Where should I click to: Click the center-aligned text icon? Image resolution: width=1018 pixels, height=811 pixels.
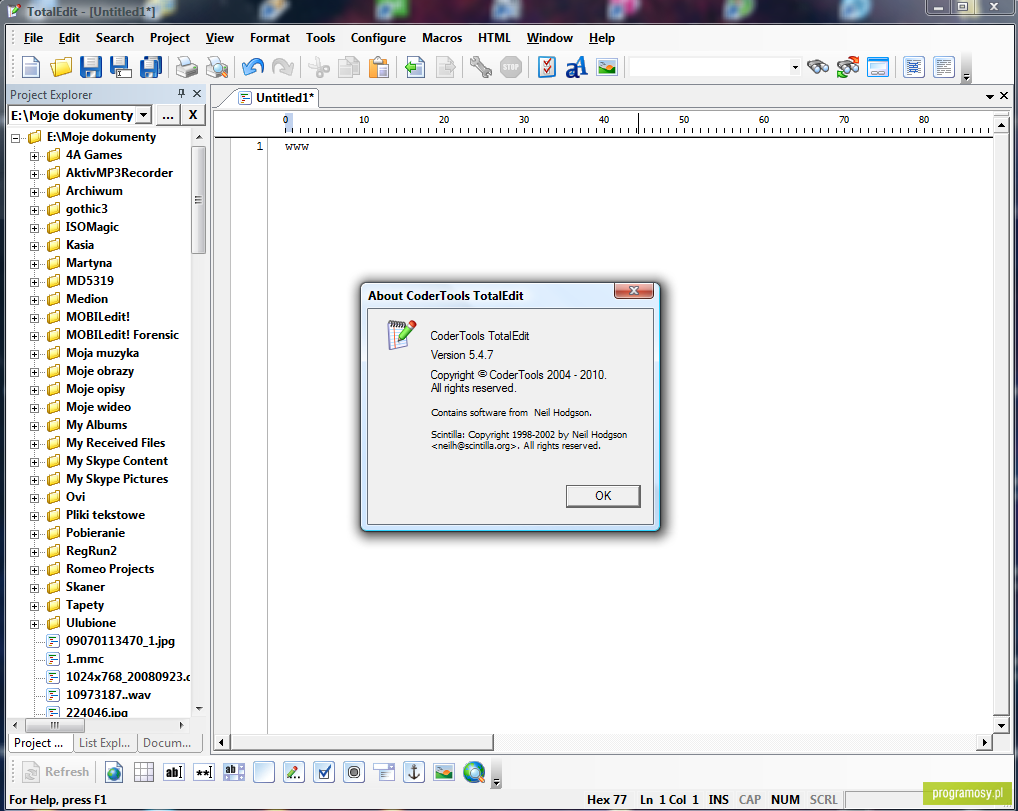913,67
